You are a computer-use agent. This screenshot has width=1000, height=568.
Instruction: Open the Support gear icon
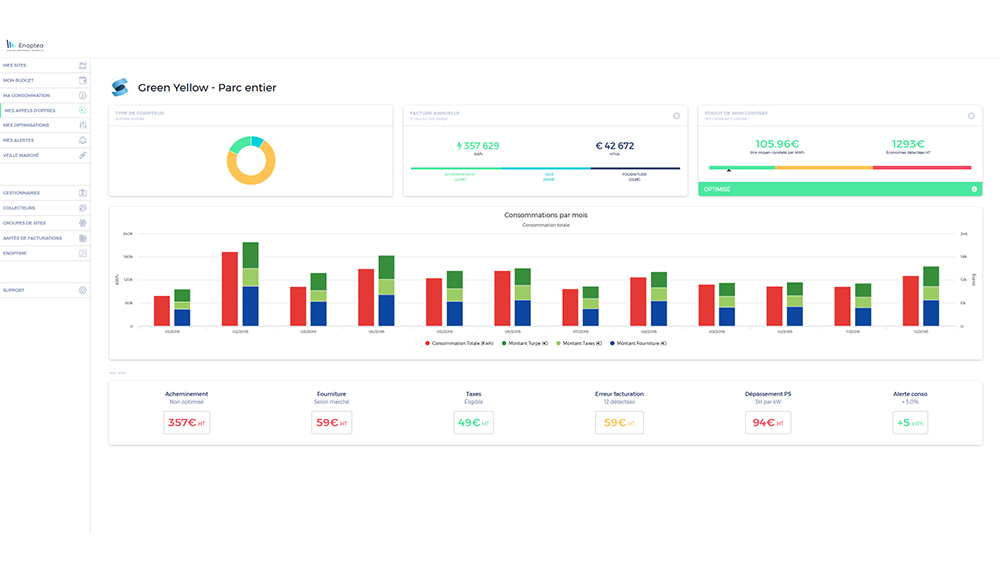coord(83,290)
